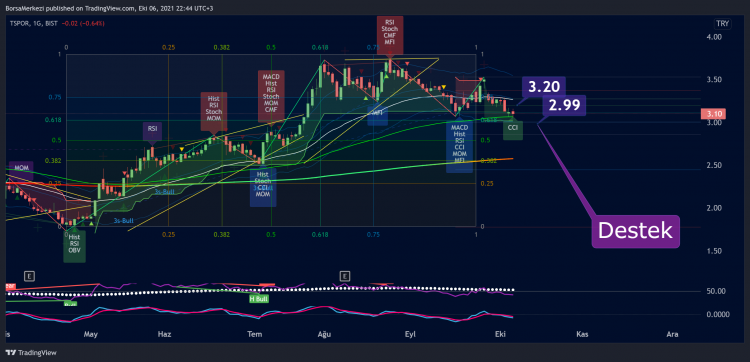The height and width of the screenshot is (362, 750).
Task: Click the purple RSI signal box
Action: coord(152,130)
